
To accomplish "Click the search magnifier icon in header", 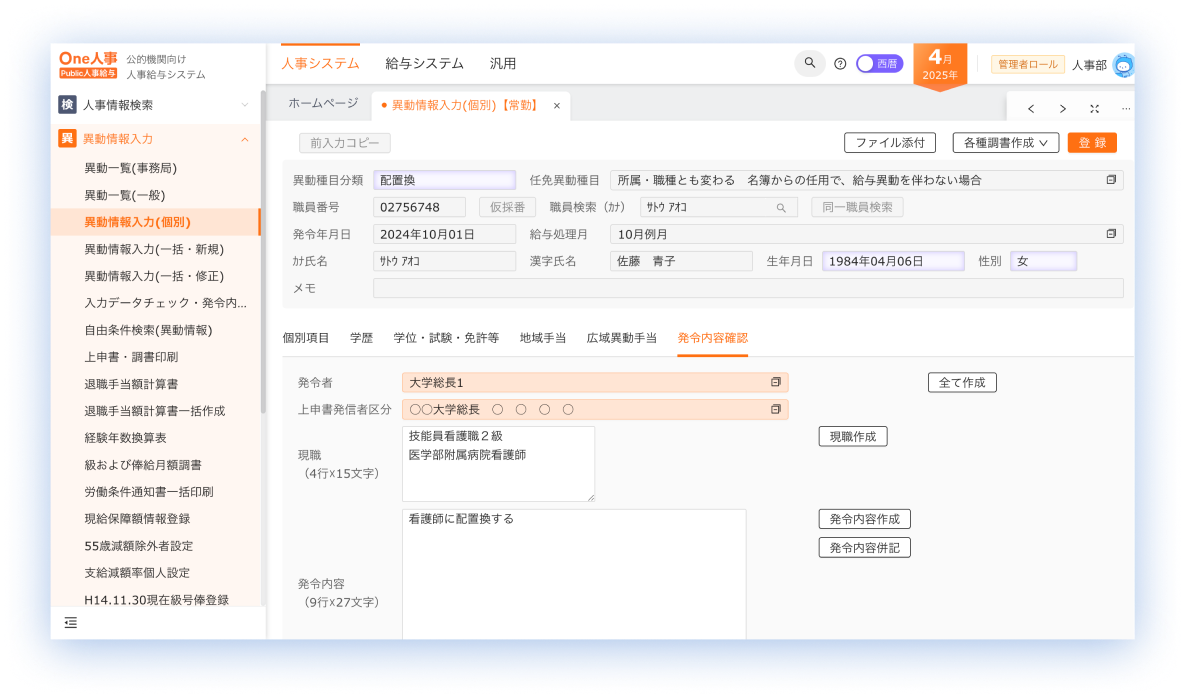I will point(809,64).
